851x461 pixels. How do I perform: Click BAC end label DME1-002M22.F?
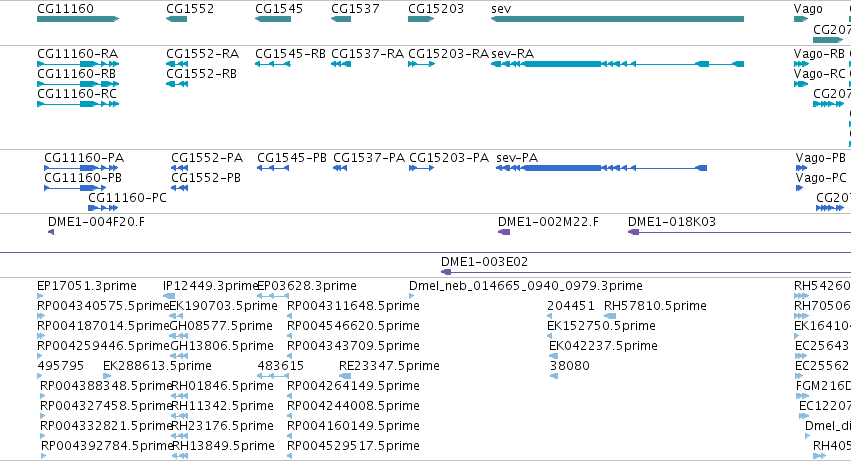click(x=548, y=222)
